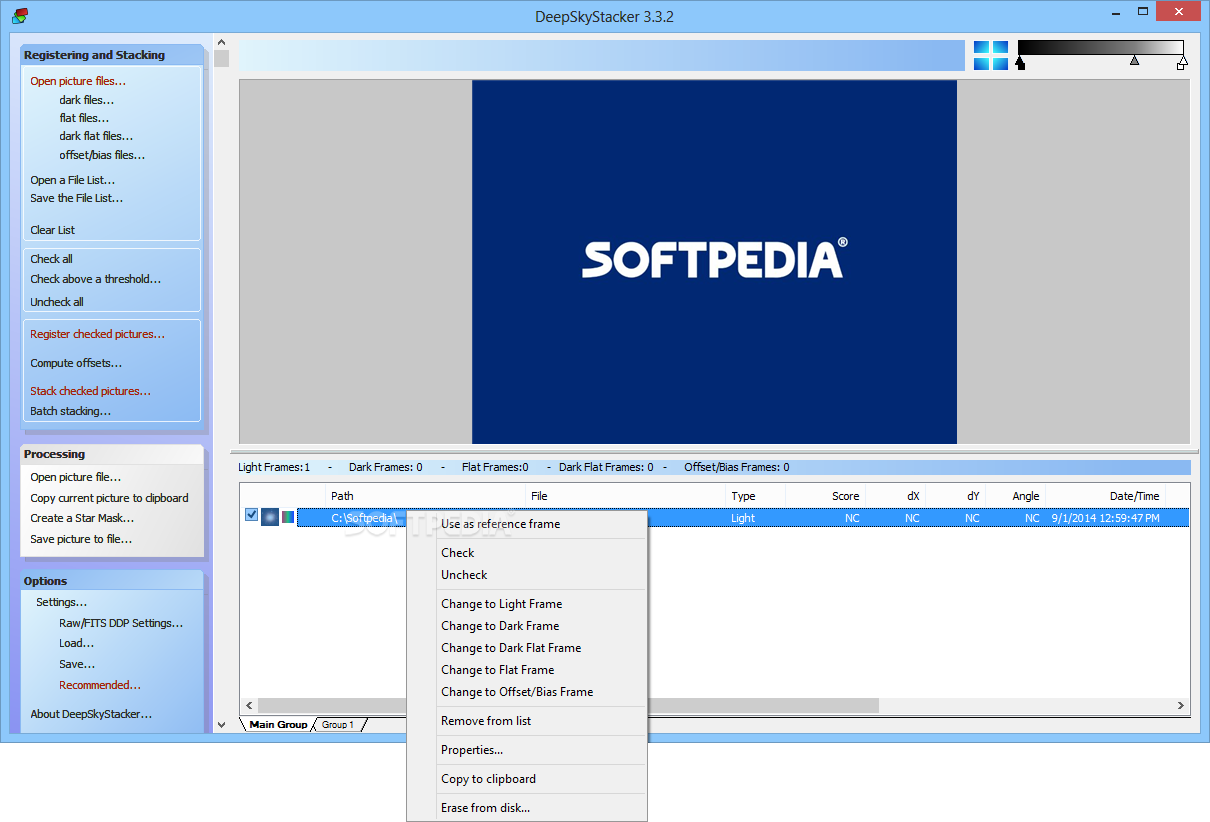Sort by the Type column header
The image size is (1210, 822).
tap(756, 496)
